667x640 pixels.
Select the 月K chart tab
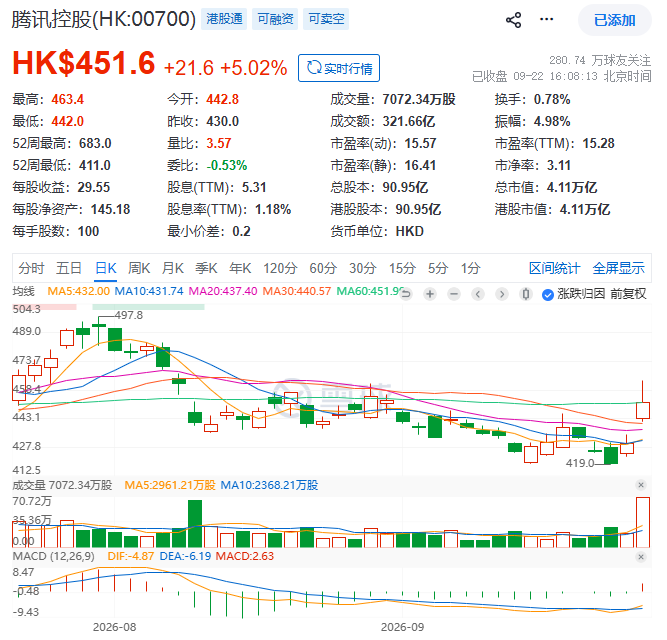click(x=173, y=268)
